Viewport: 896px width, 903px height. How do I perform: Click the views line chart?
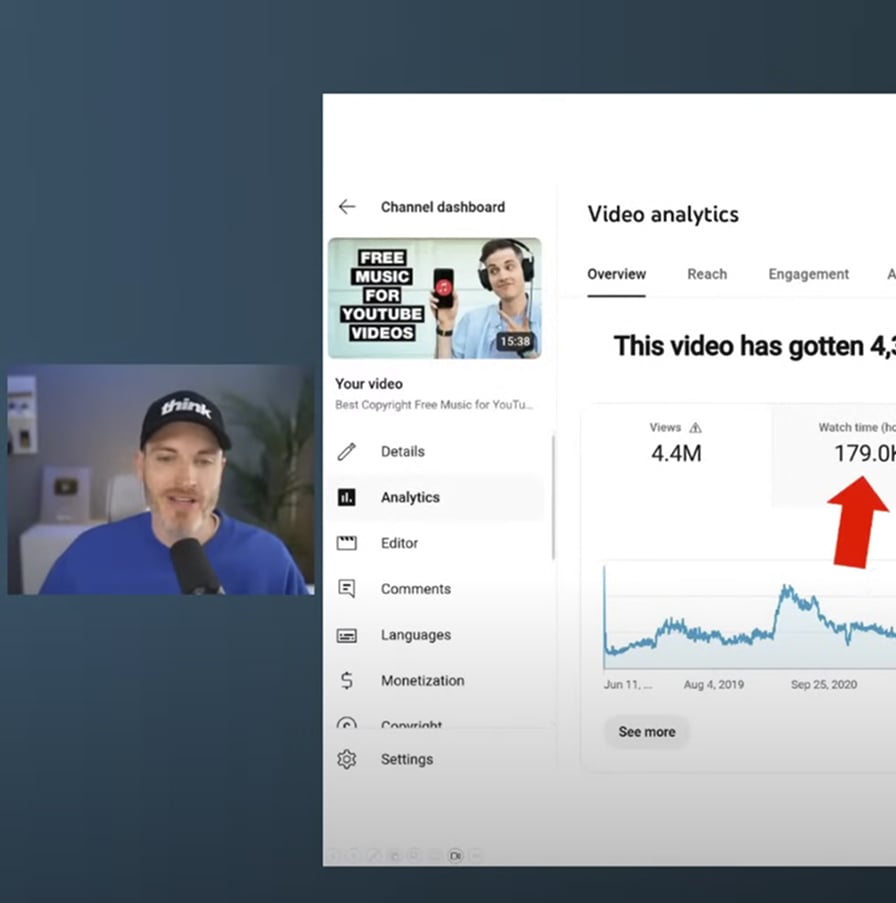(x=750, y=617)
